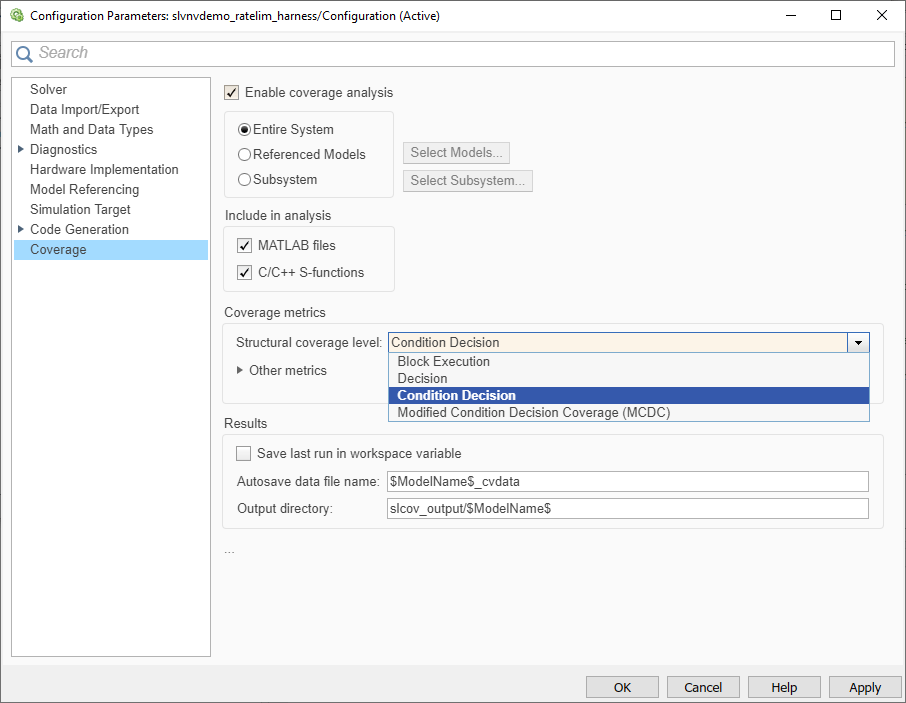Open the Help button
The width and height of the screenshot is (906, 703).
click(784, 687)
